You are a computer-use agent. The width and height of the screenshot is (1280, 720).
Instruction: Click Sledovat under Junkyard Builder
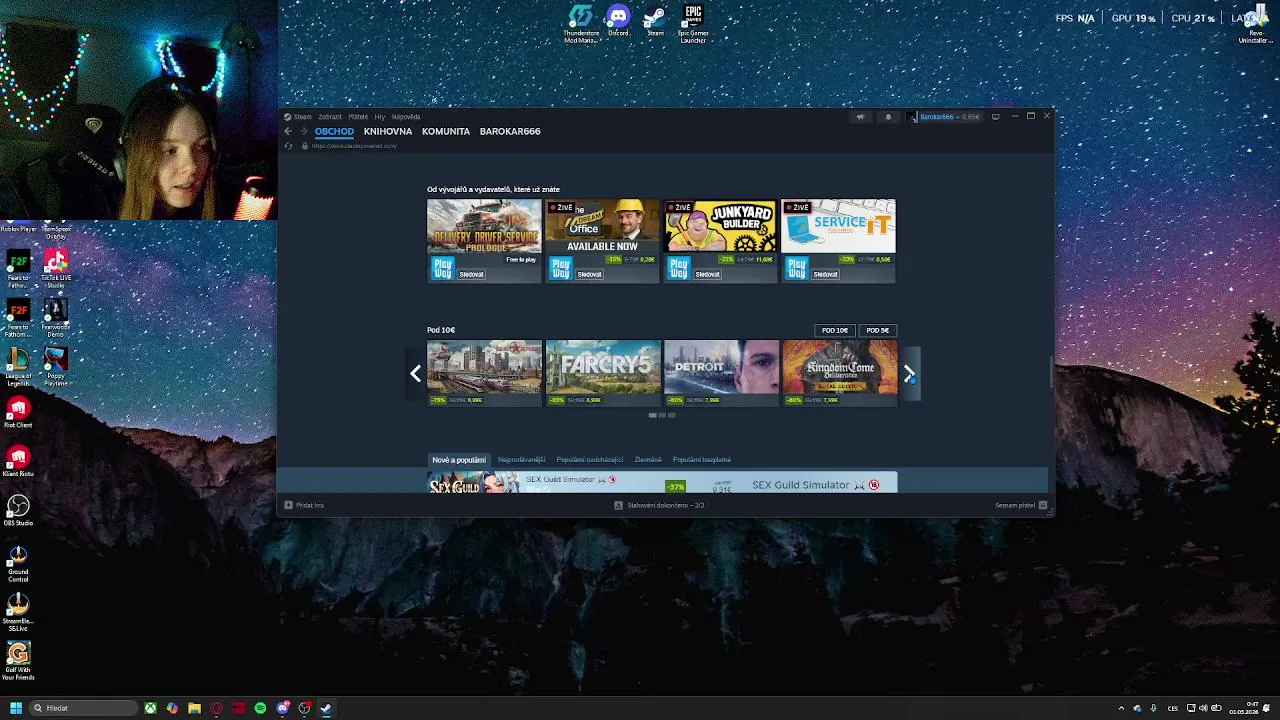click(x=708, y=274)
